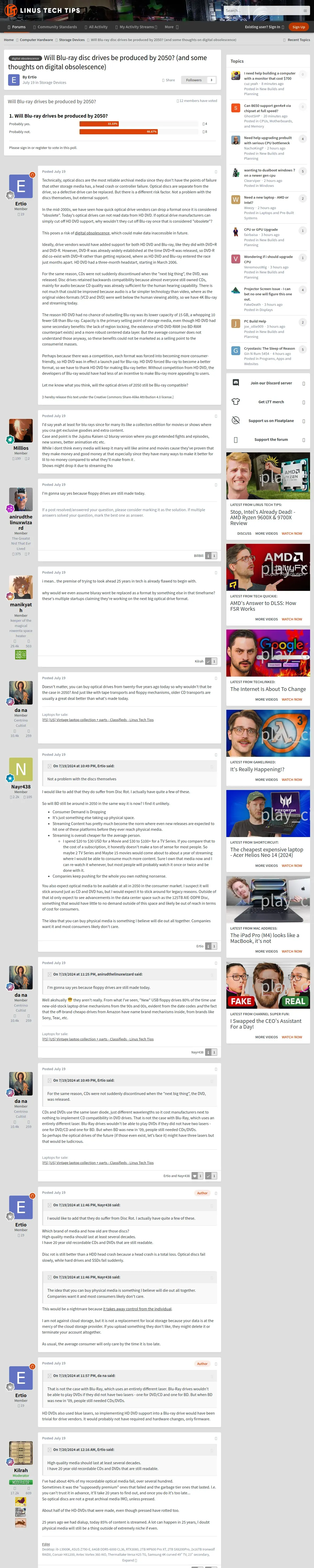Open Kilrah's moderator avatar
314x1568 pixels.
tap(21, 1453)
